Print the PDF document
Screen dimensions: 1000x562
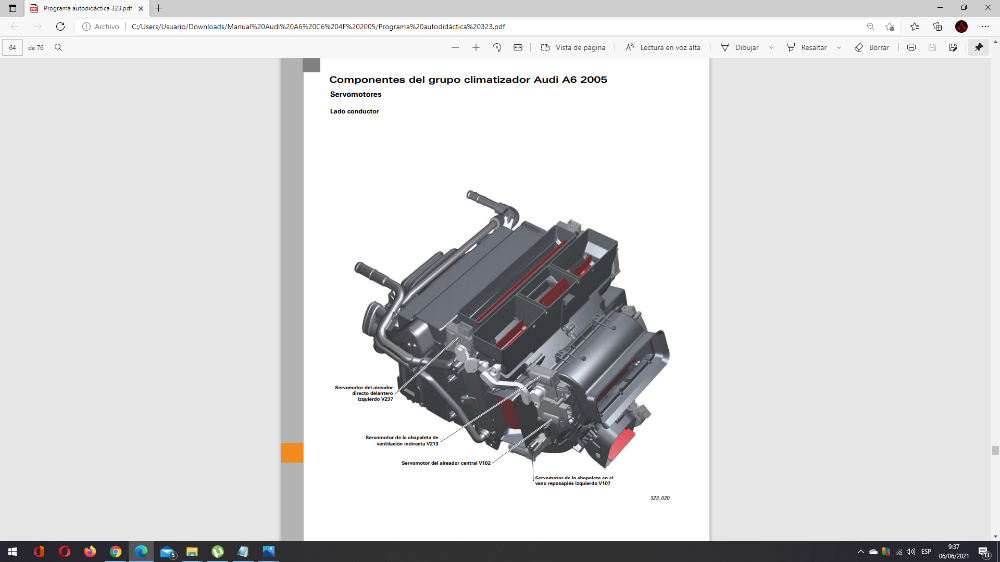click(911, 47)
